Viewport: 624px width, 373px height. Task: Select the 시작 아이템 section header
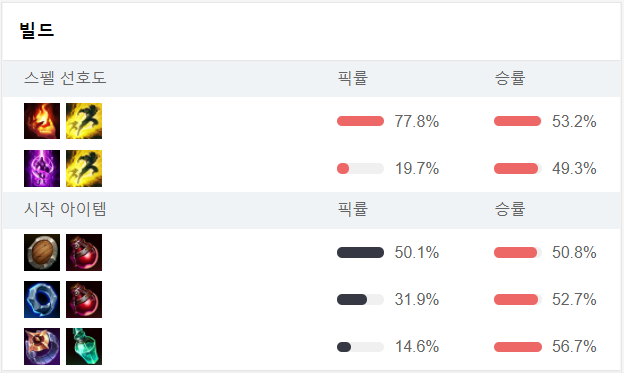pos(65,209)
